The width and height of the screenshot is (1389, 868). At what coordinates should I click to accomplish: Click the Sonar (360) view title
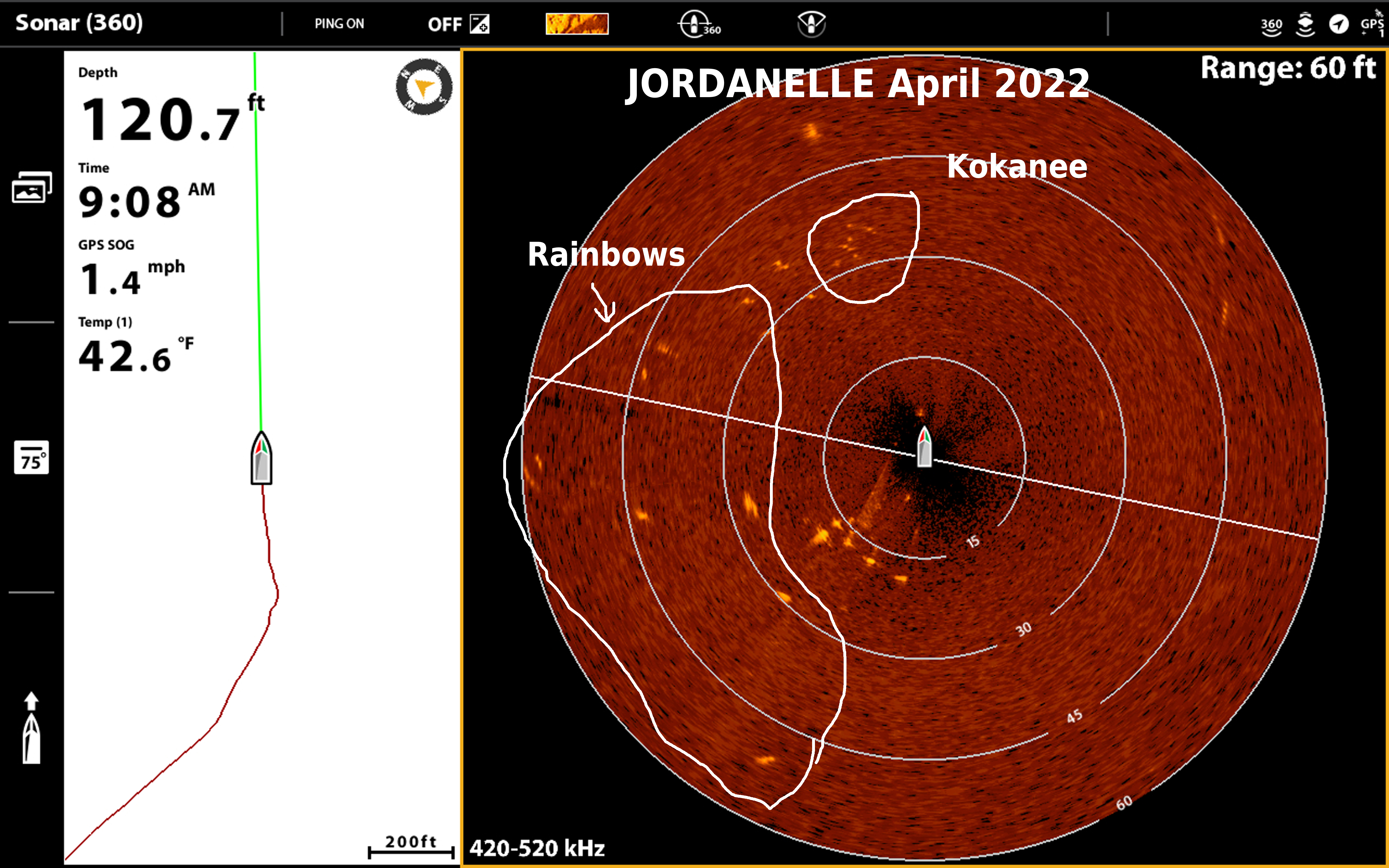(79, 23)
